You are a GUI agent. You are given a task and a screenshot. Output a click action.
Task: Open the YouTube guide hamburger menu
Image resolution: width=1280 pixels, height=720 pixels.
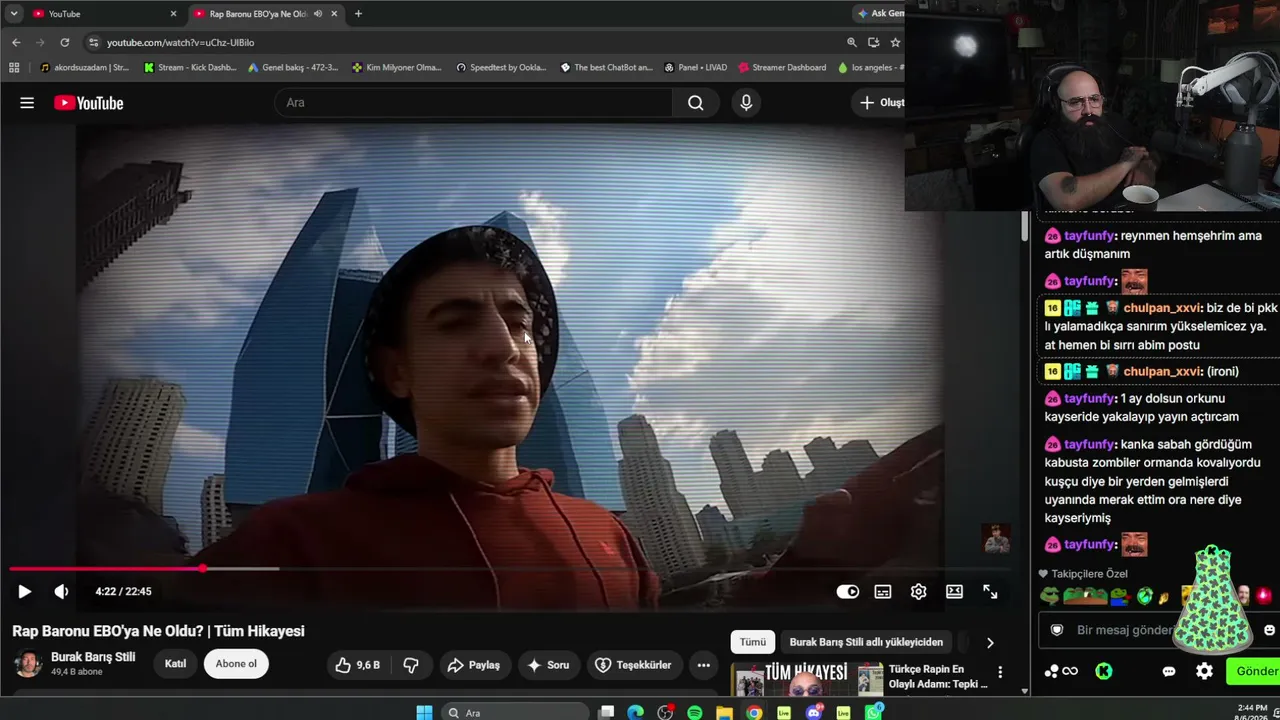(27, 103)
